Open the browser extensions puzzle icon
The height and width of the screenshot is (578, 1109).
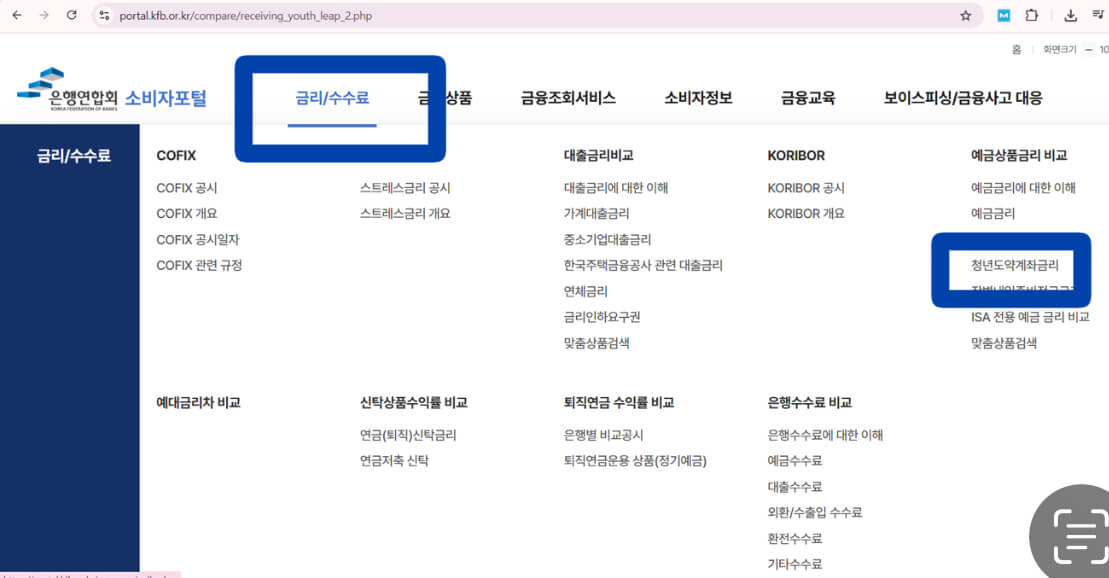(x=1032, y=16)
